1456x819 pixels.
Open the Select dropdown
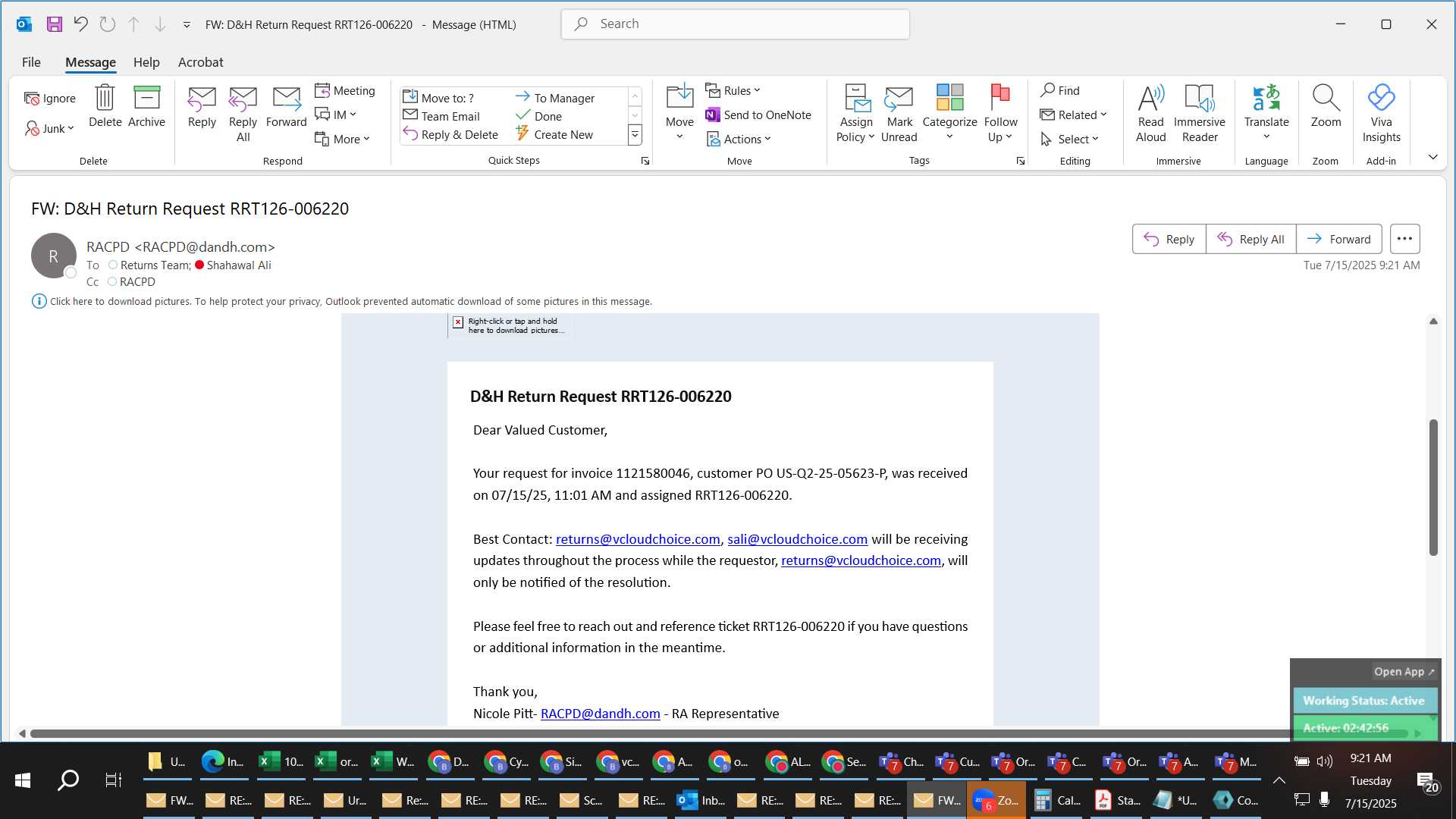(x=1069, y=139)
